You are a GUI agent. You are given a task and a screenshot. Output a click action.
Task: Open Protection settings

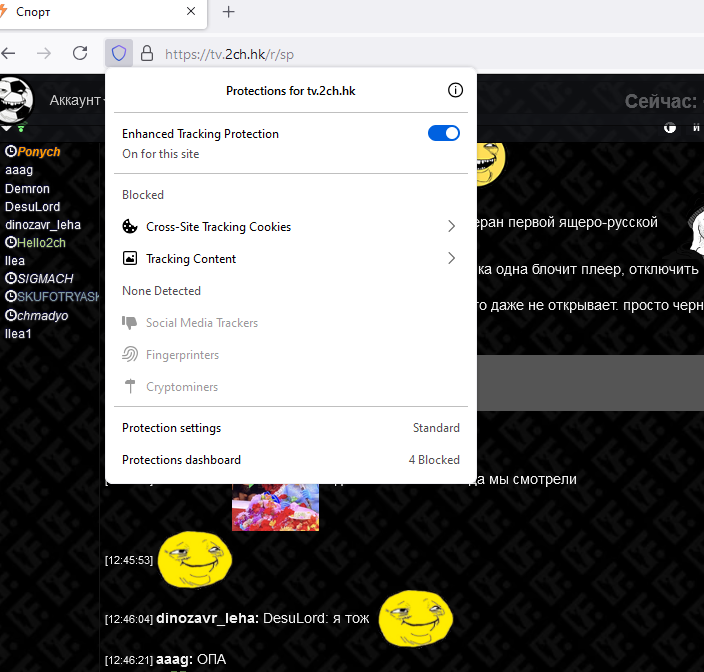click(x=290, y=428)
